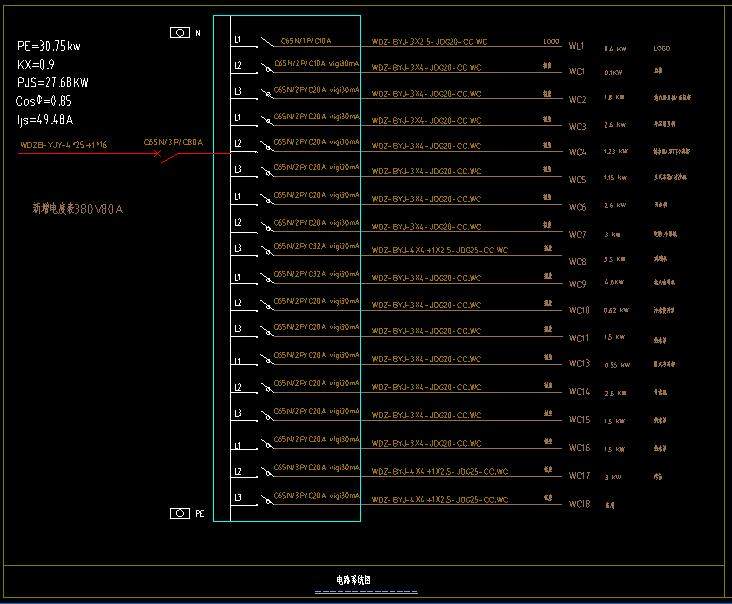The height and width of the screenshot is (604, 732).
Task: Click the PE ground terminal symbol
Action: [x=180, y=513]
